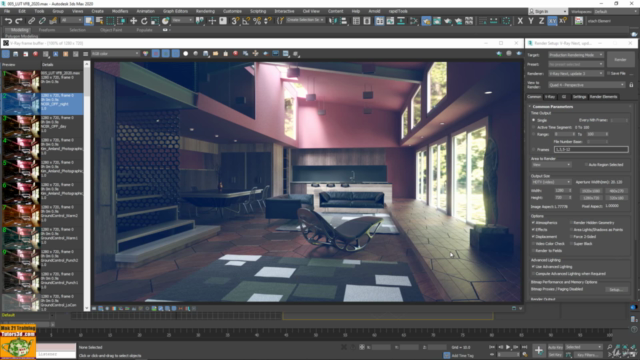Click the white circle alpha channel icon
Screen dimensions: 640x360
[186, 54]
